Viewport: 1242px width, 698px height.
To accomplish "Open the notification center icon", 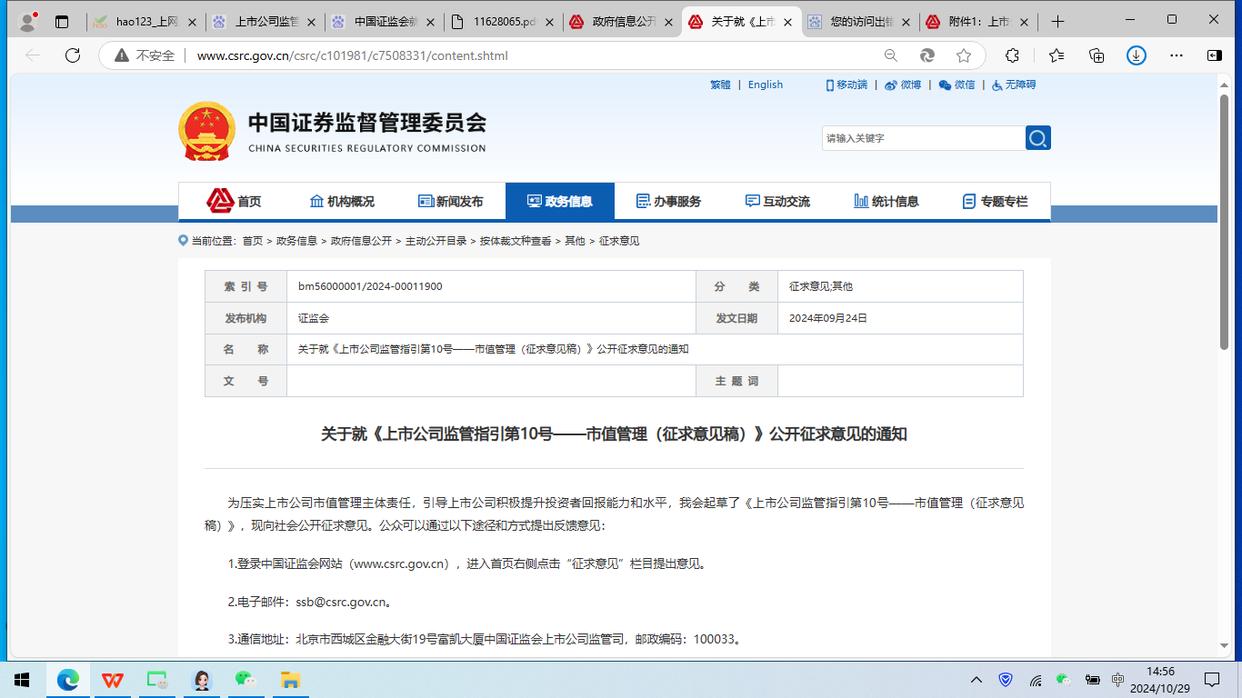I will (1213, 680).
